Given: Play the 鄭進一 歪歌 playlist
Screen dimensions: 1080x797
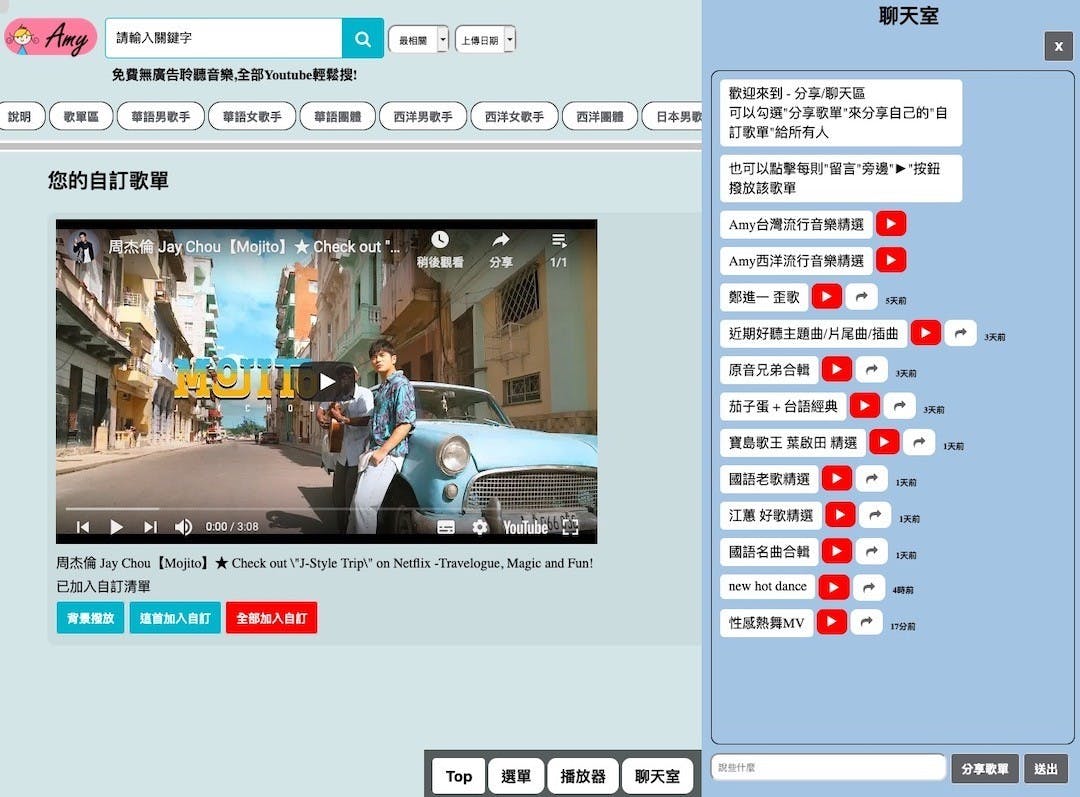Looking at the screenshot, I should coord(827,297).
